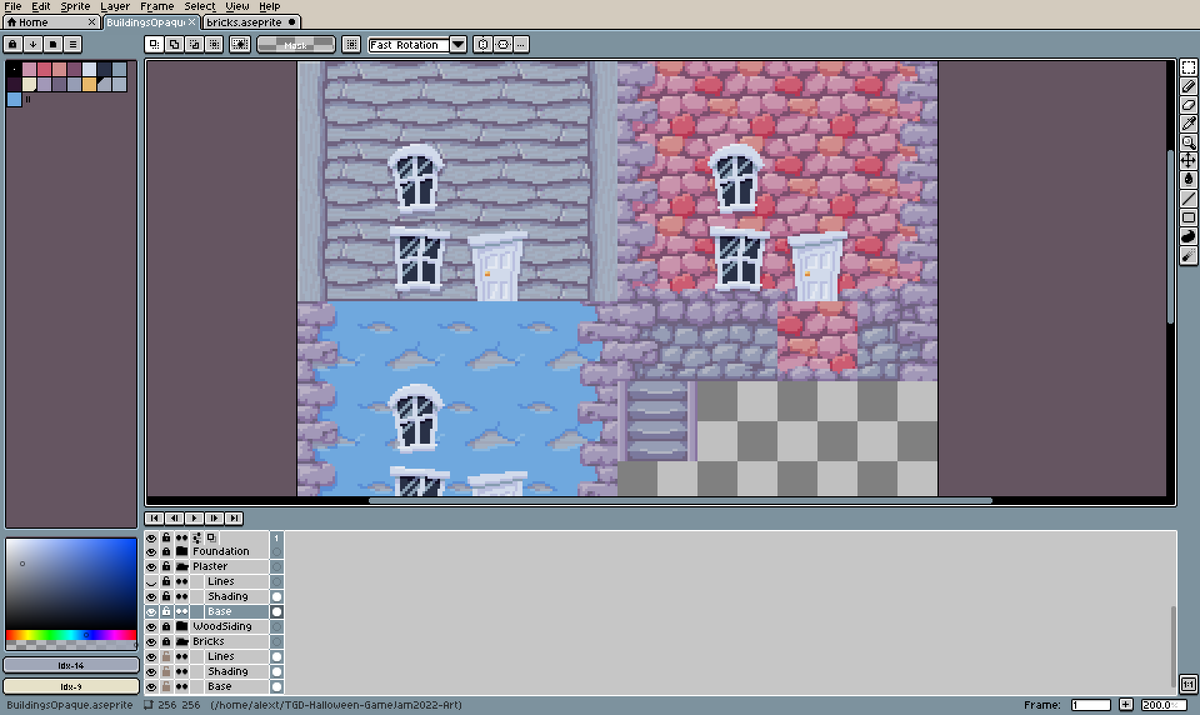Pick a blue swatch from the palette
This screenshot has height=715, width=1200.
(x=15, y=100)
